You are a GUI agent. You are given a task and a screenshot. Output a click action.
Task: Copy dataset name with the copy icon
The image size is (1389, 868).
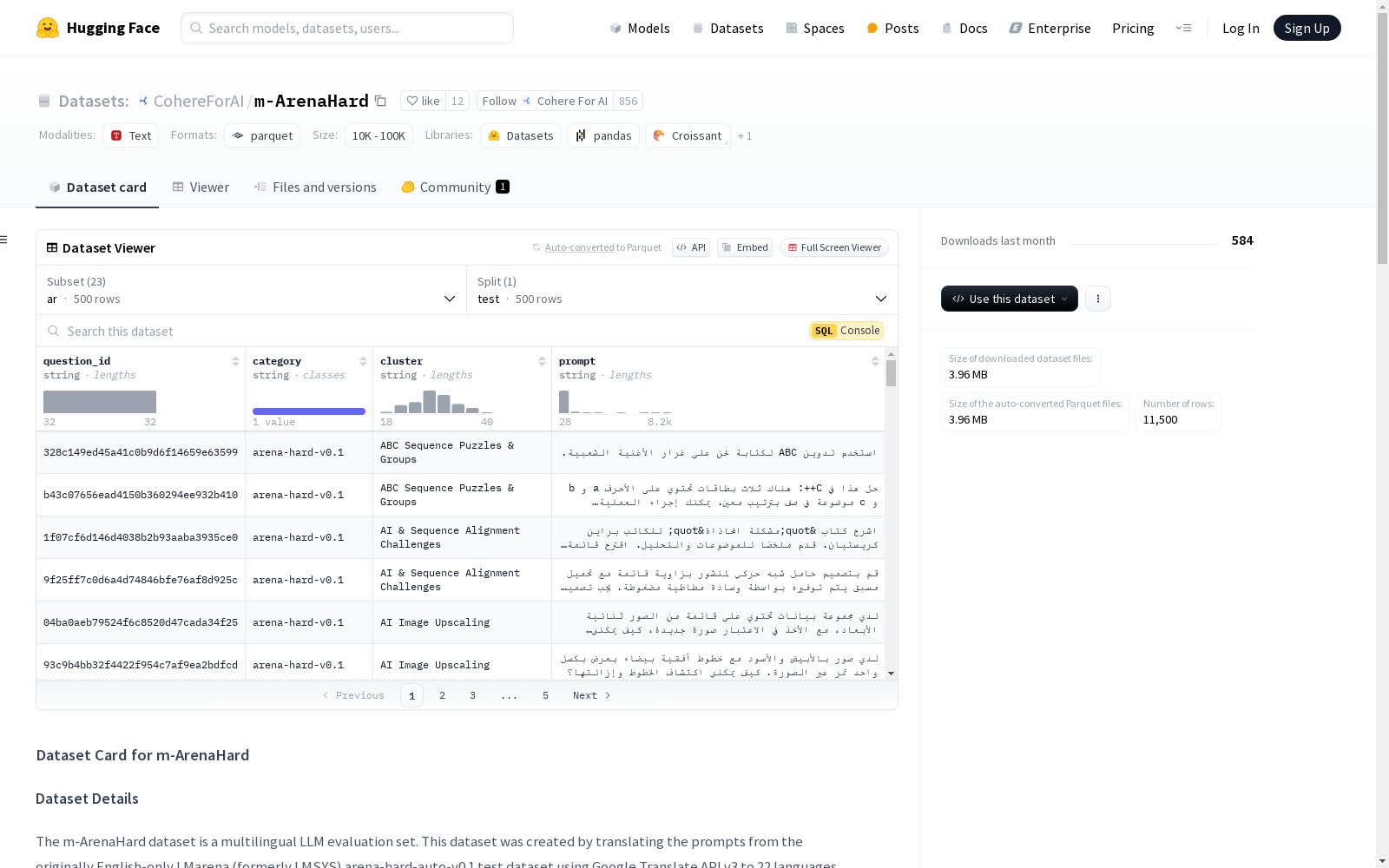380,101
